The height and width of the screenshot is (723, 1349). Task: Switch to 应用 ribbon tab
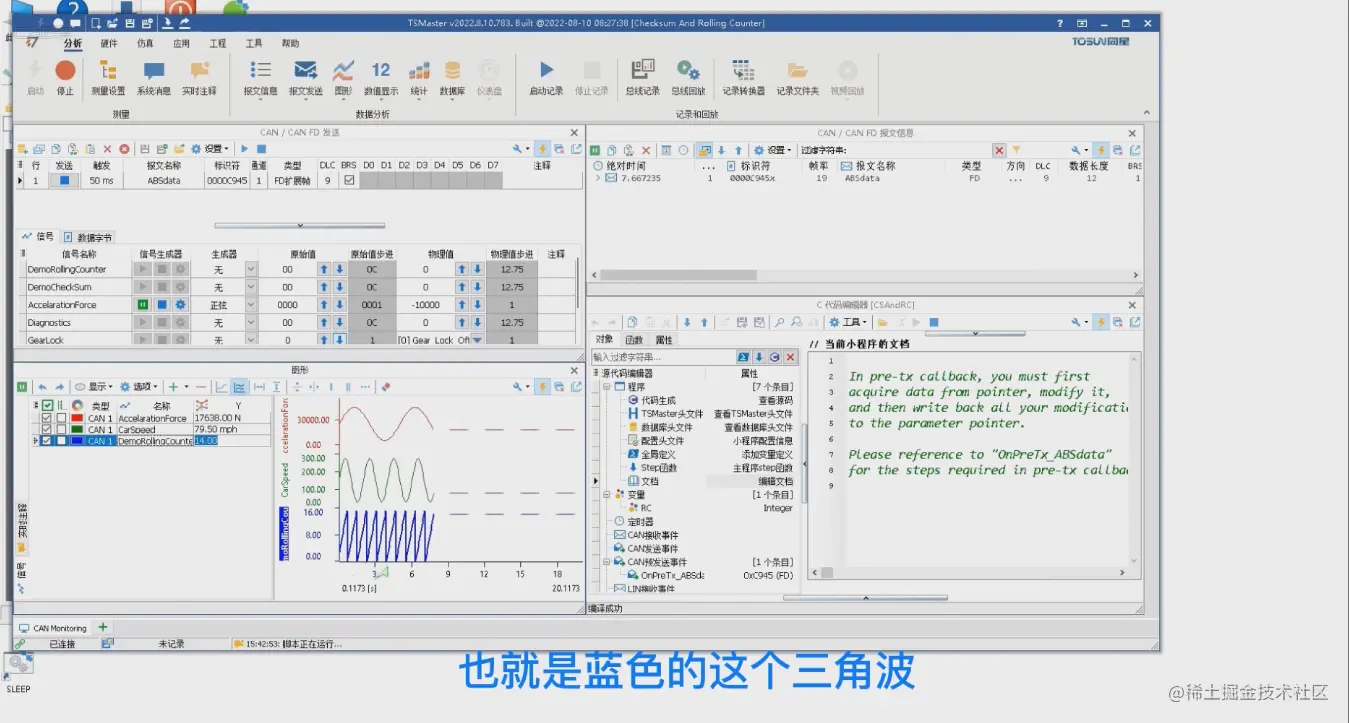click(x=181, y=43)
